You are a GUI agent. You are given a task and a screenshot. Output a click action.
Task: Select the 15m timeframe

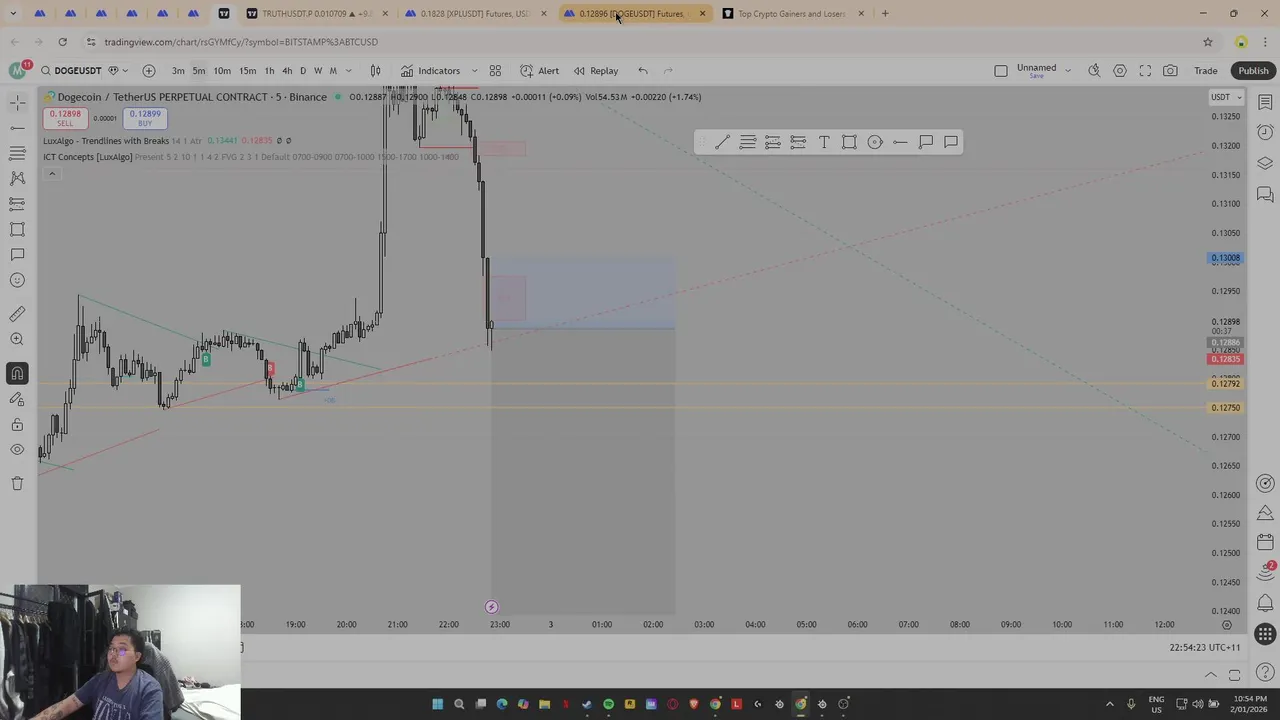247,71
